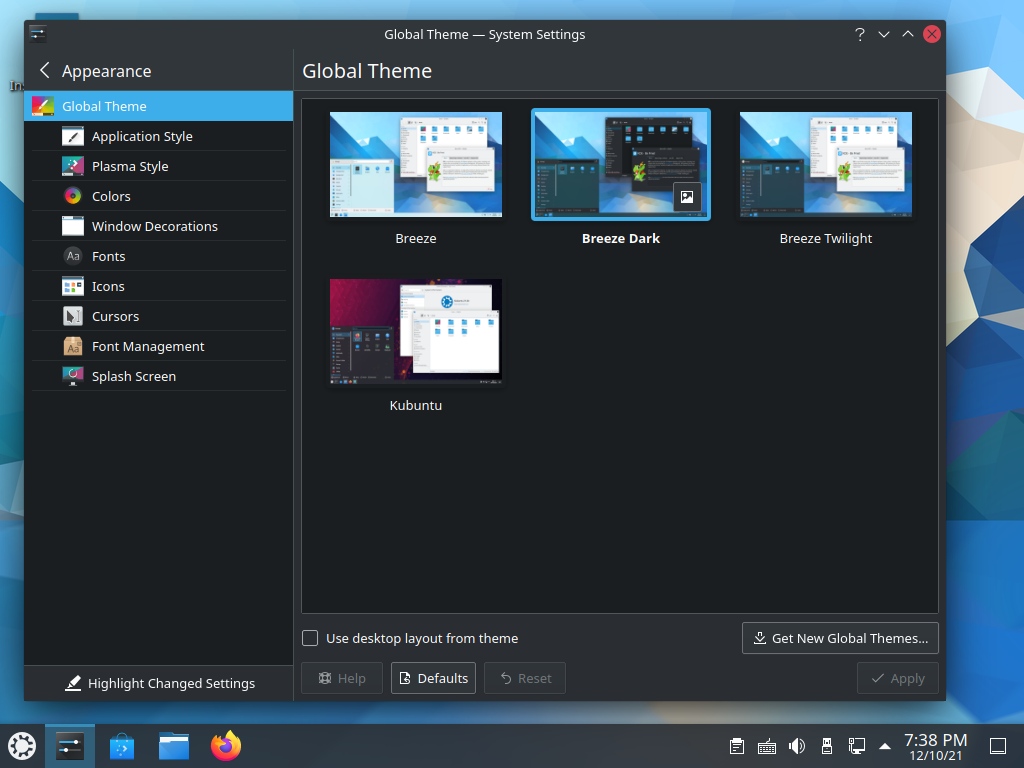Click the keyboard tray icon
1024x768 pixels.
click(767, 746)
